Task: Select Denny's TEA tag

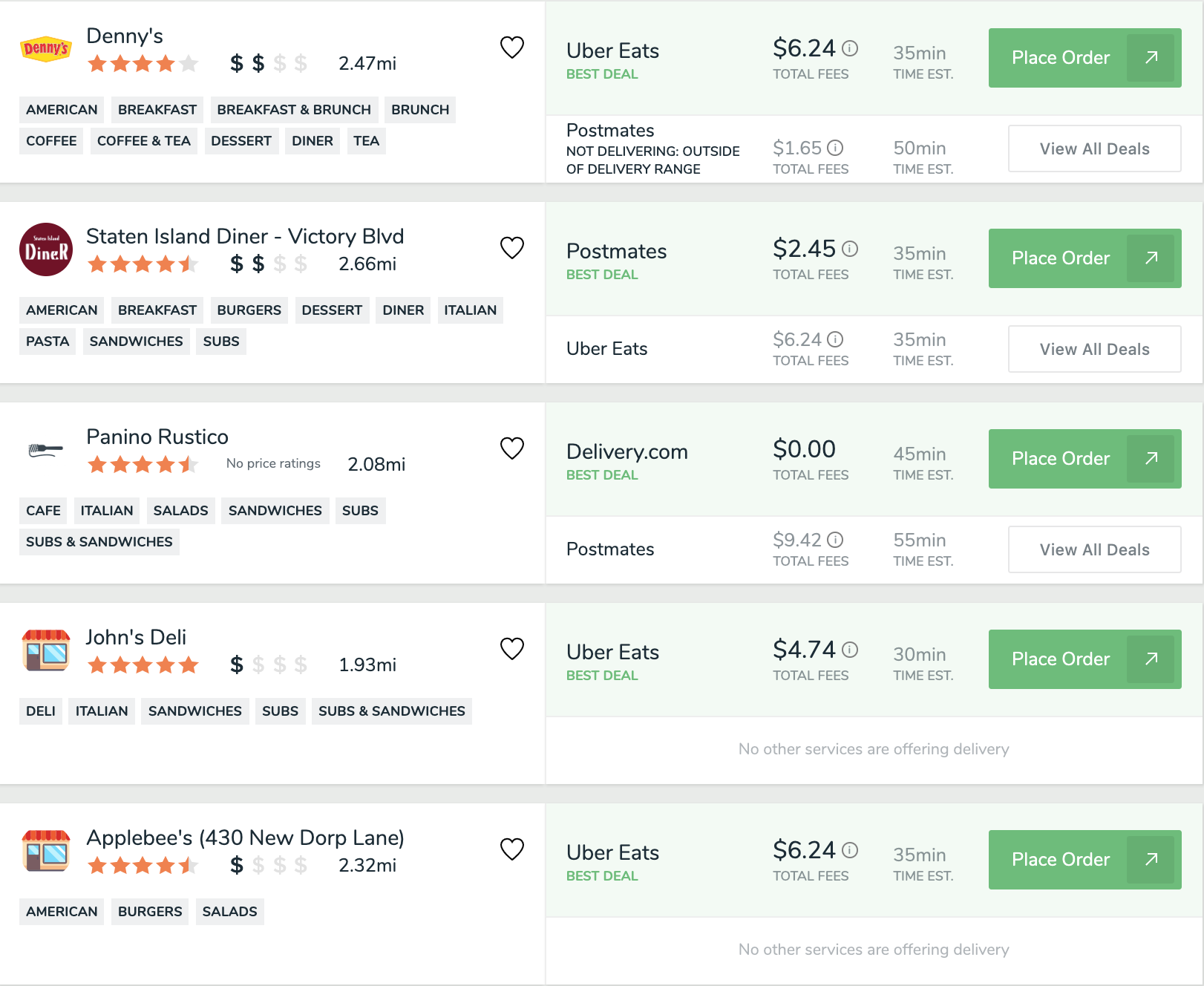Action: [x=366, y=141]
